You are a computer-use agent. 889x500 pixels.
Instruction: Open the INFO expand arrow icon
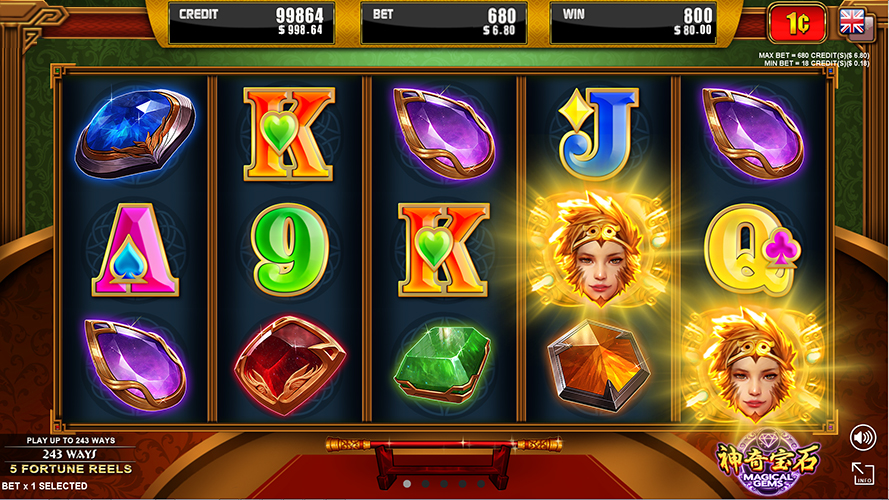(863, 473)
